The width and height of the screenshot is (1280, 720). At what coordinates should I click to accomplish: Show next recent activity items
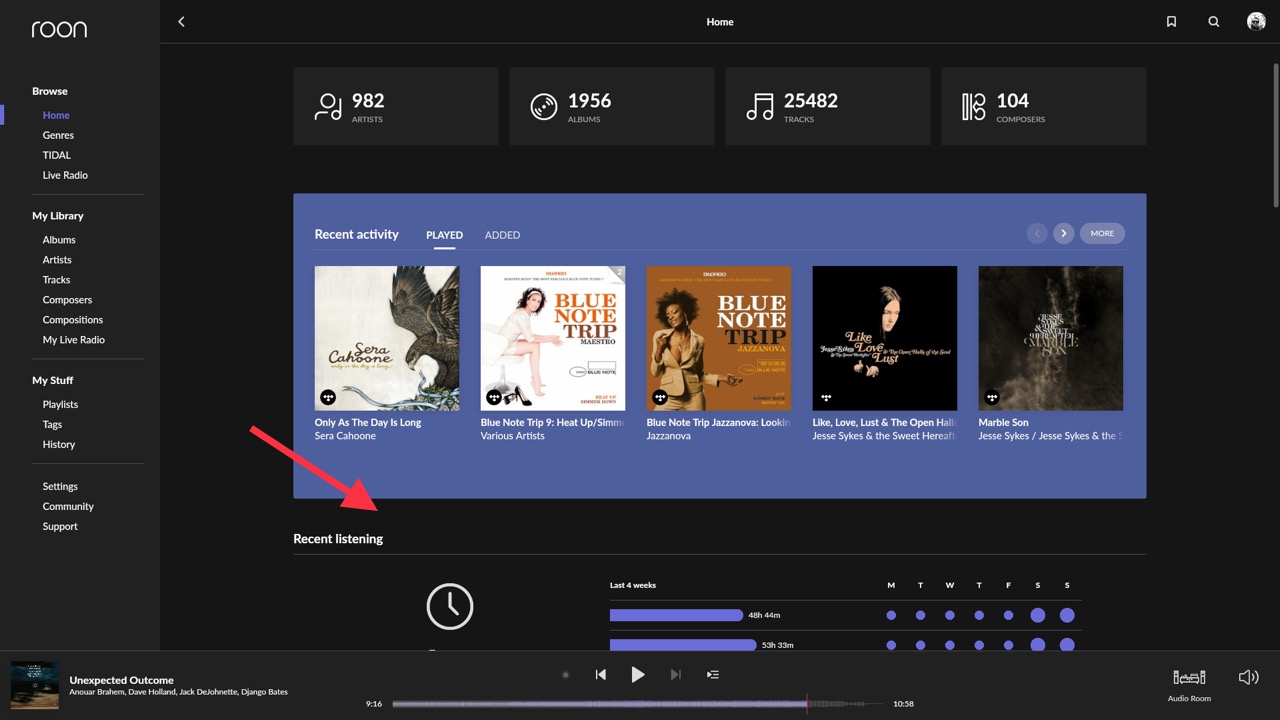pos(1063,233)
